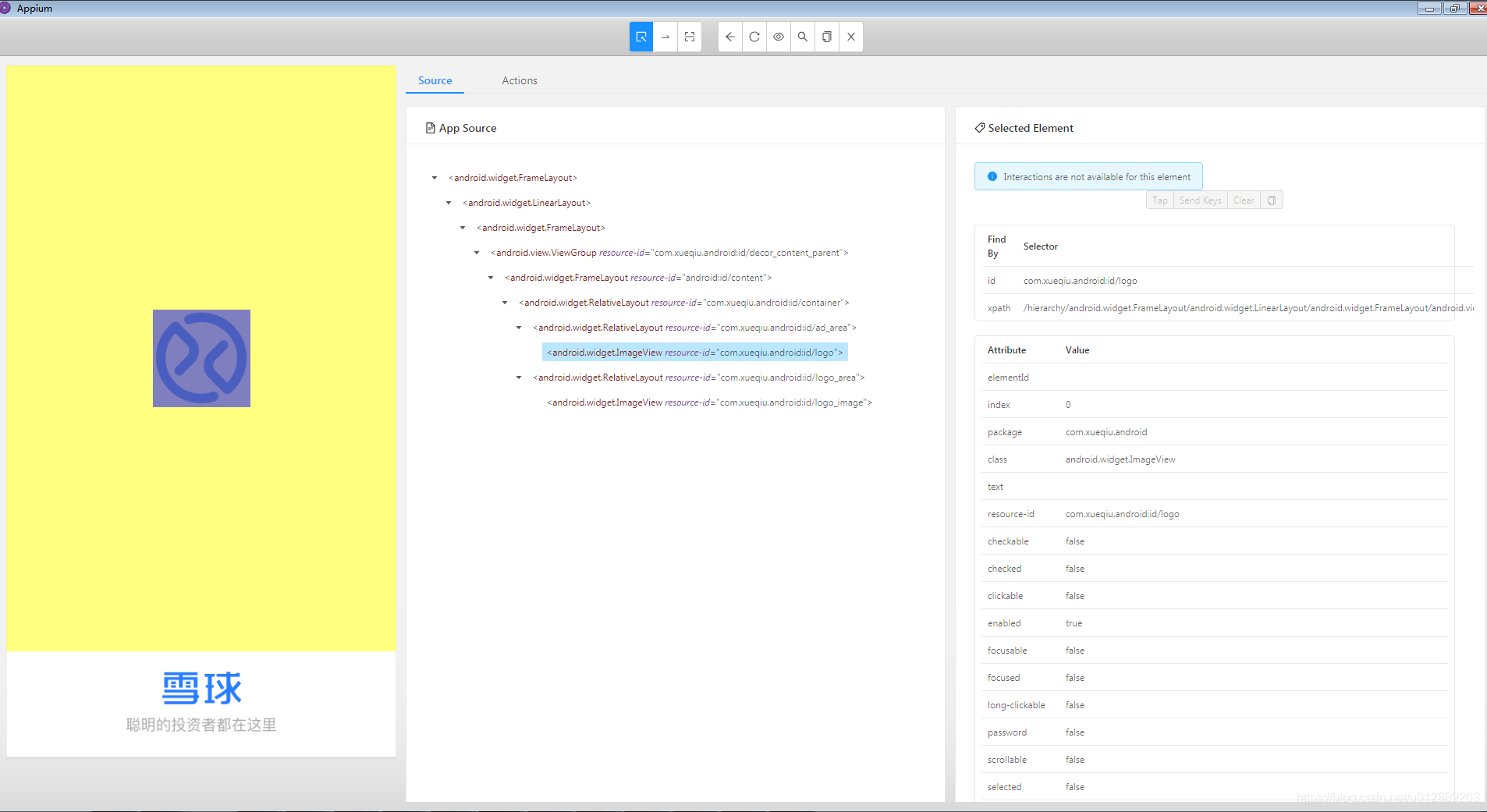1487x812 pixels.
Task: Start recording with the eye icon
Action: pyautogui.click(x=779, y=37)
